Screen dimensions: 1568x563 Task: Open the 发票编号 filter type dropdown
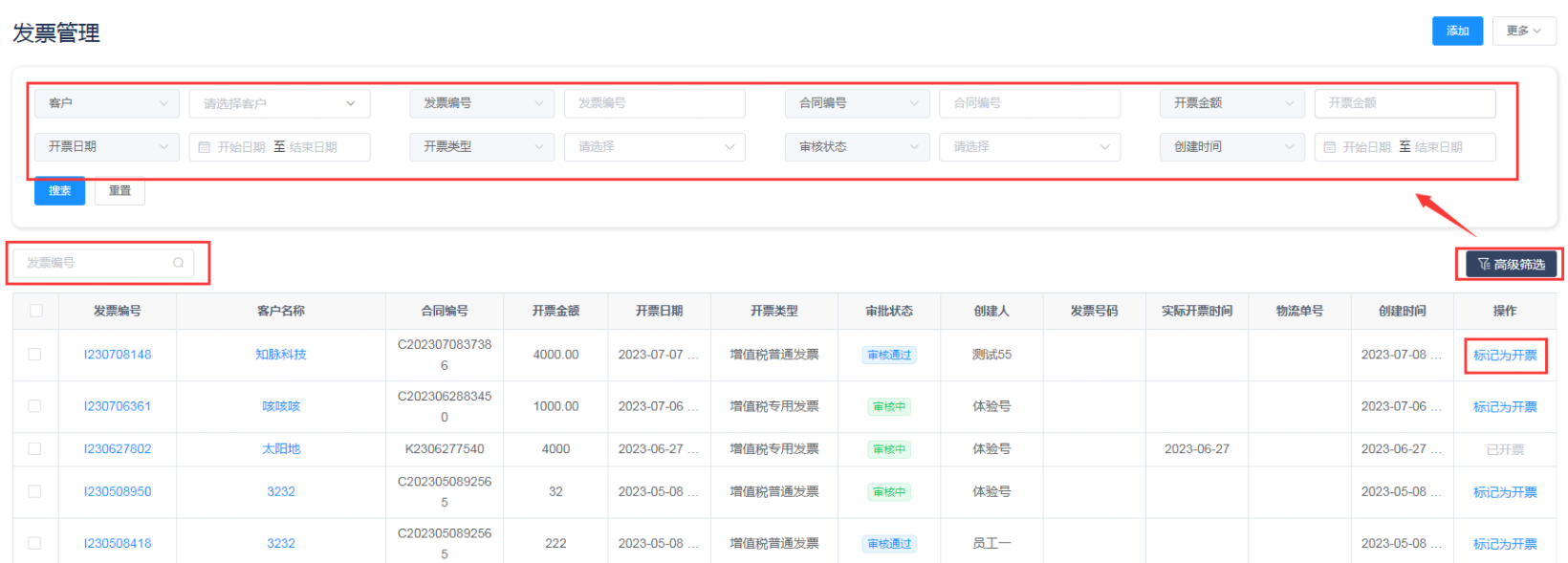482,103
